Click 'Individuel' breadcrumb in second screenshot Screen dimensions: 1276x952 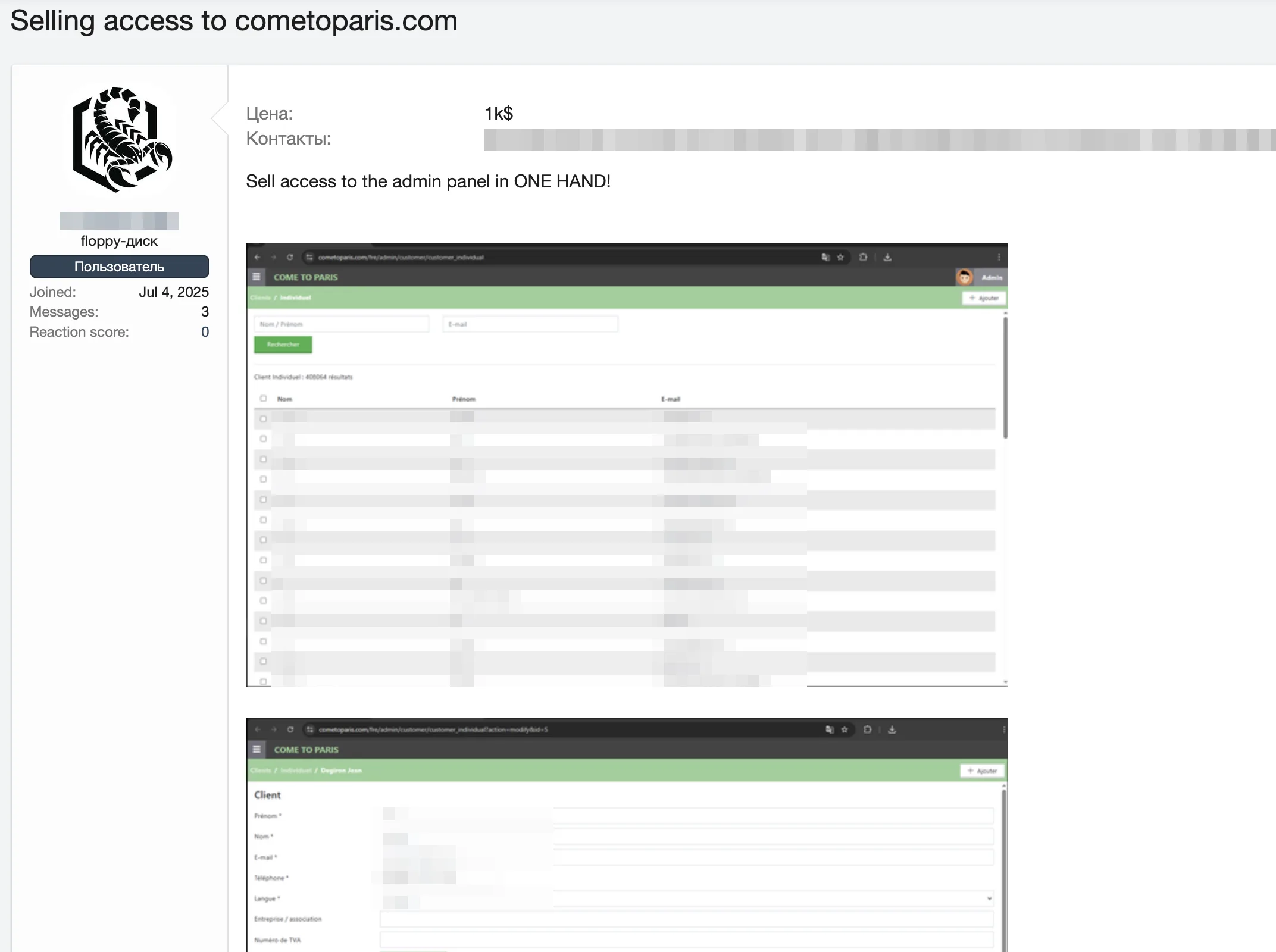pos(296,771)
